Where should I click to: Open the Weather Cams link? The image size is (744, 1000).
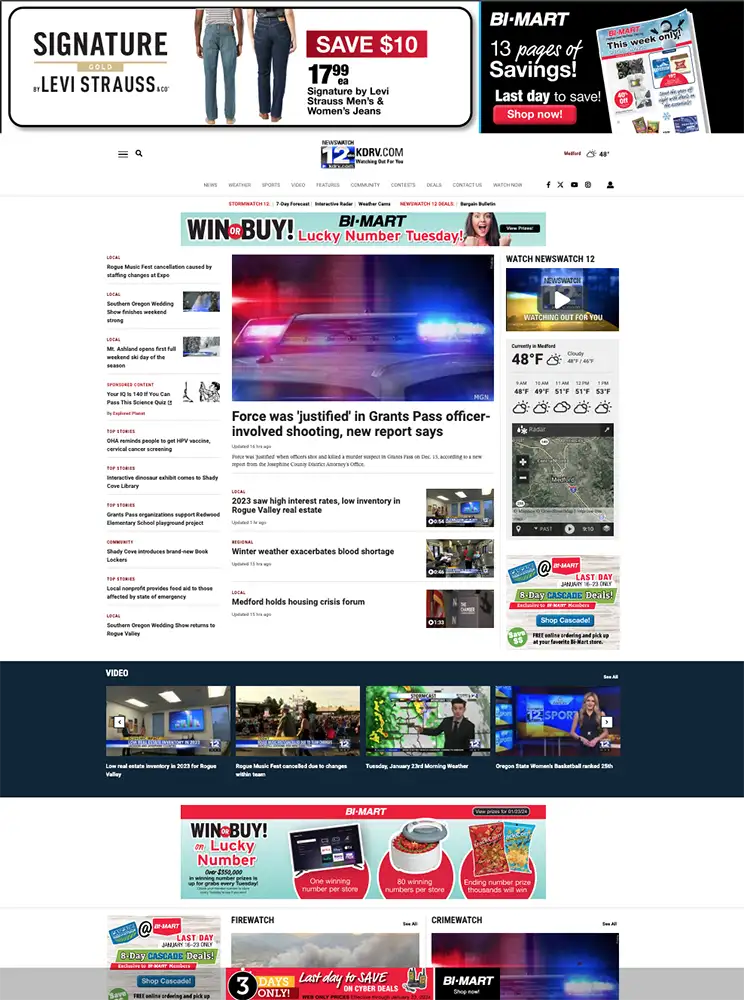coord(374,204)
